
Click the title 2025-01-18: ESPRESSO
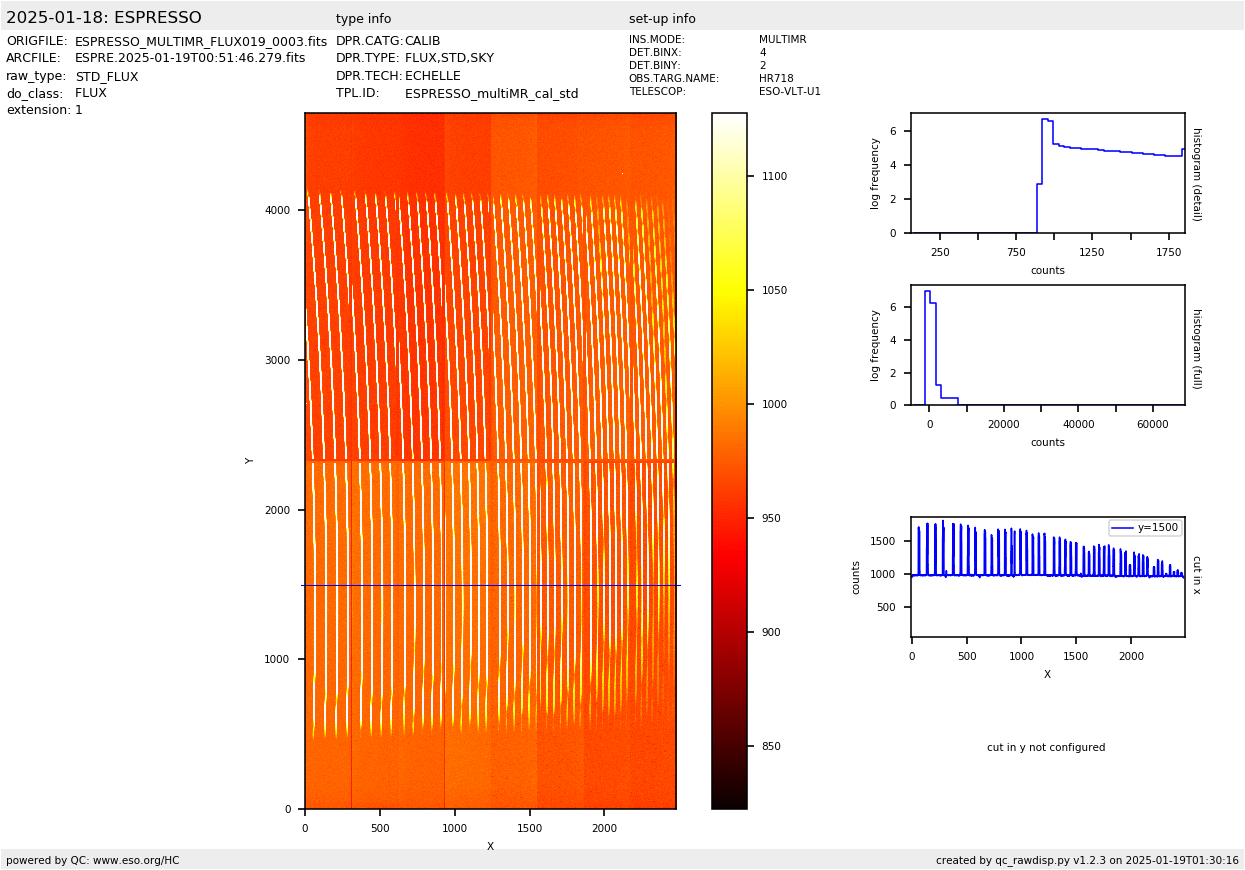[104, 18]
